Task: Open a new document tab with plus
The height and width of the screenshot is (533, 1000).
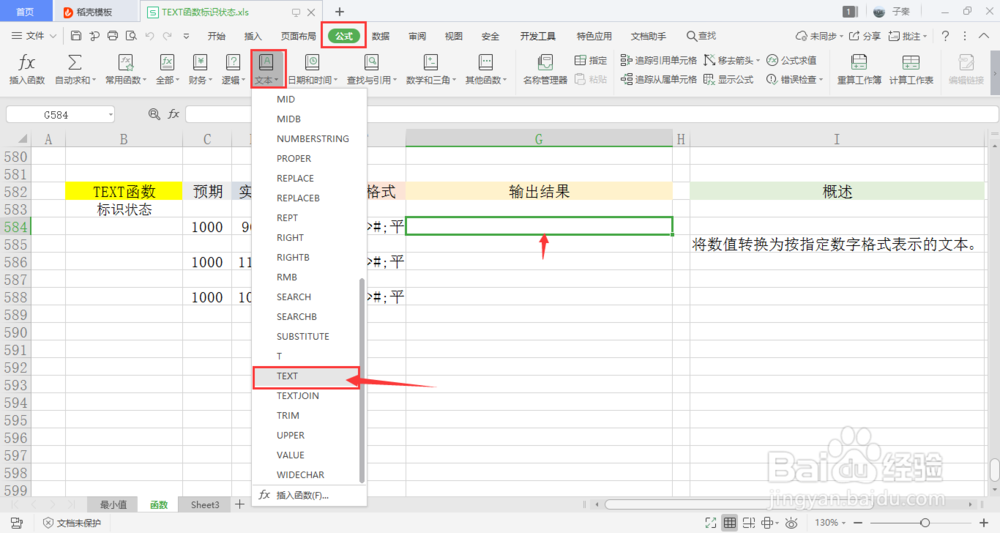Action: click(x=339, y=11)
